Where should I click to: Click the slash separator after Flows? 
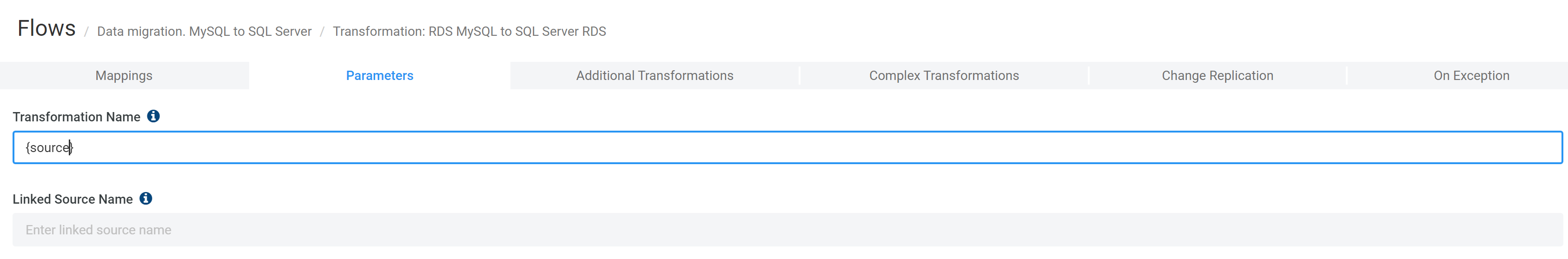[x=86, y=32]
